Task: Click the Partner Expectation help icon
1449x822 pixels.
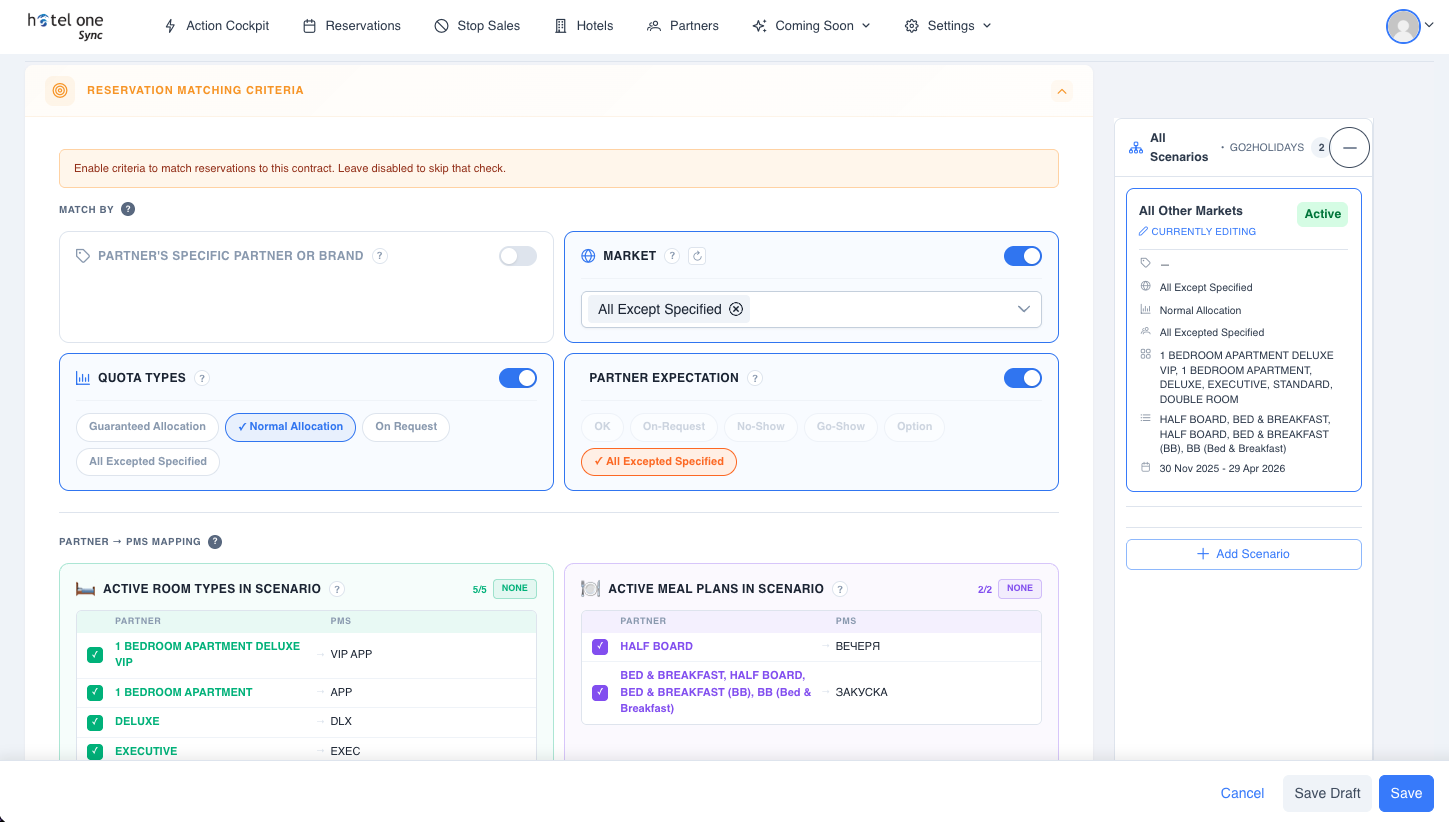Action: 755,378
